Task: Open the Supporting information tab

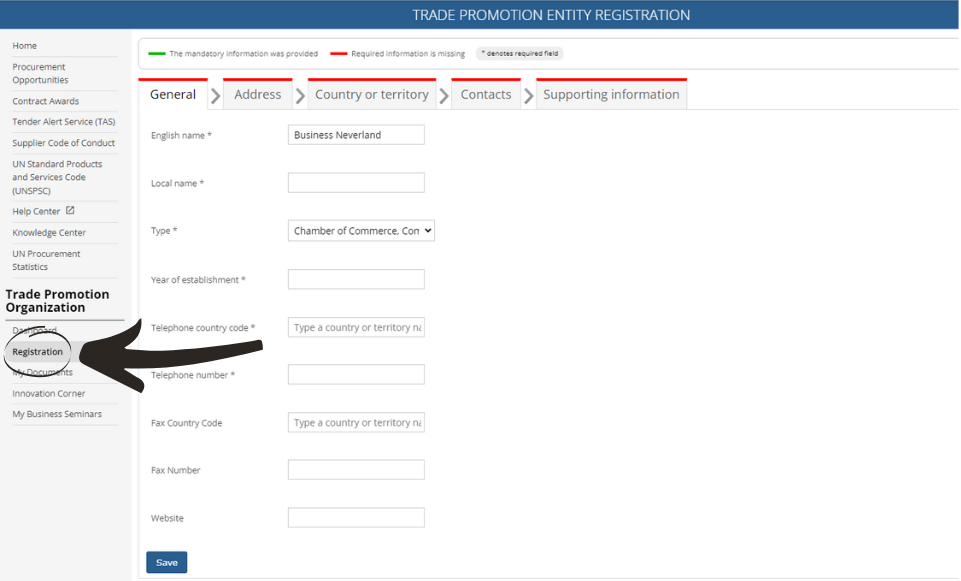Action: [611, 94]
